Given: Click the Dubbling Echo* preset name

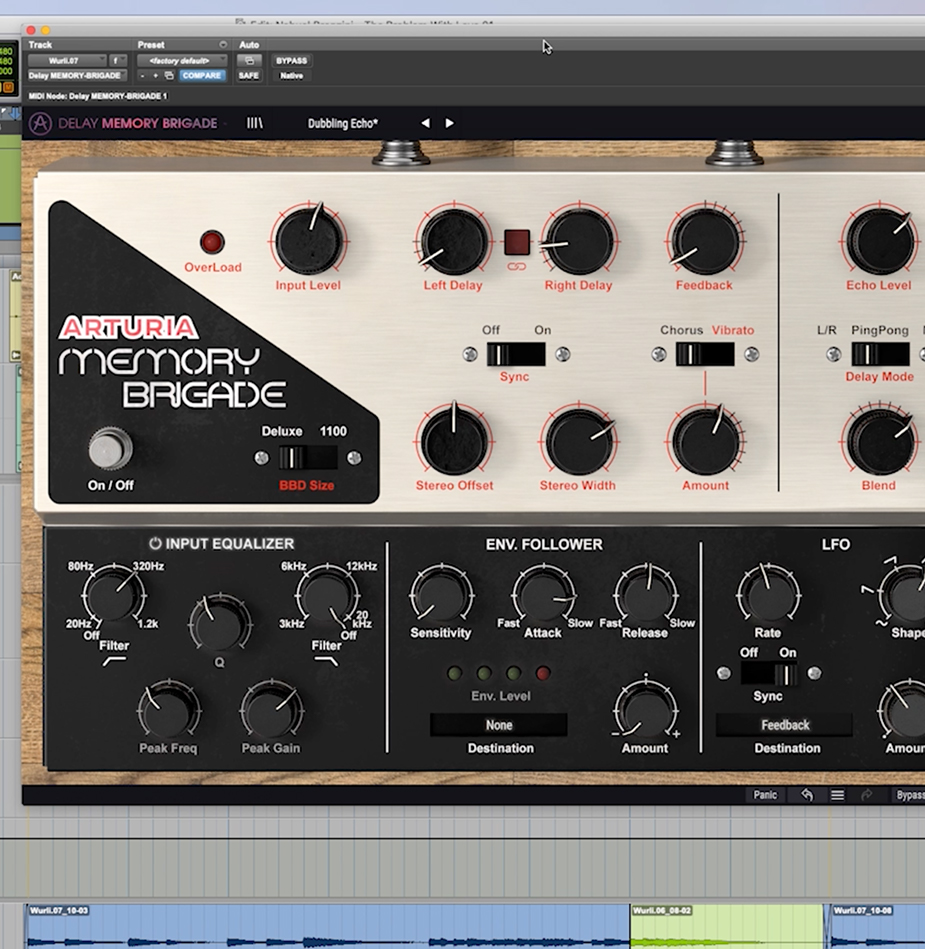Looking at the screenshot, I should click(x=343, y=123).
